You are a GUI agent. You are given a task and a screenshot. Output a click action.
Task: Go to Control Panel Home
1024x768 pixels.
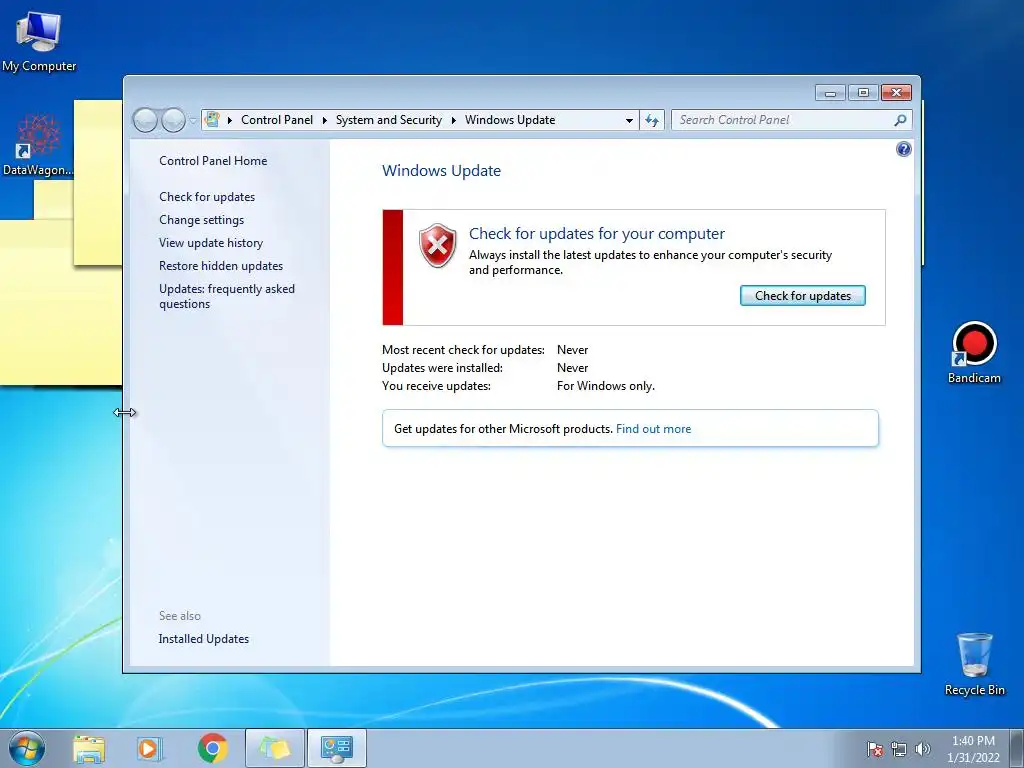[213, 161]
